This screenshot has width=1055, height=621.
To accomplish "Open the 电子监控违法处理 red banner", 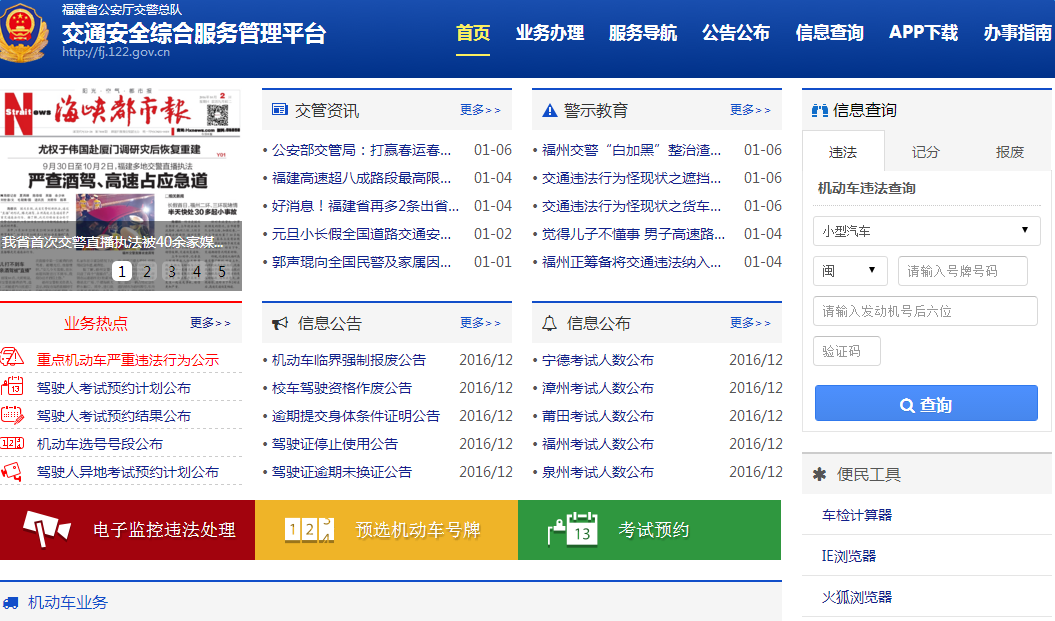I will [127, 529].
